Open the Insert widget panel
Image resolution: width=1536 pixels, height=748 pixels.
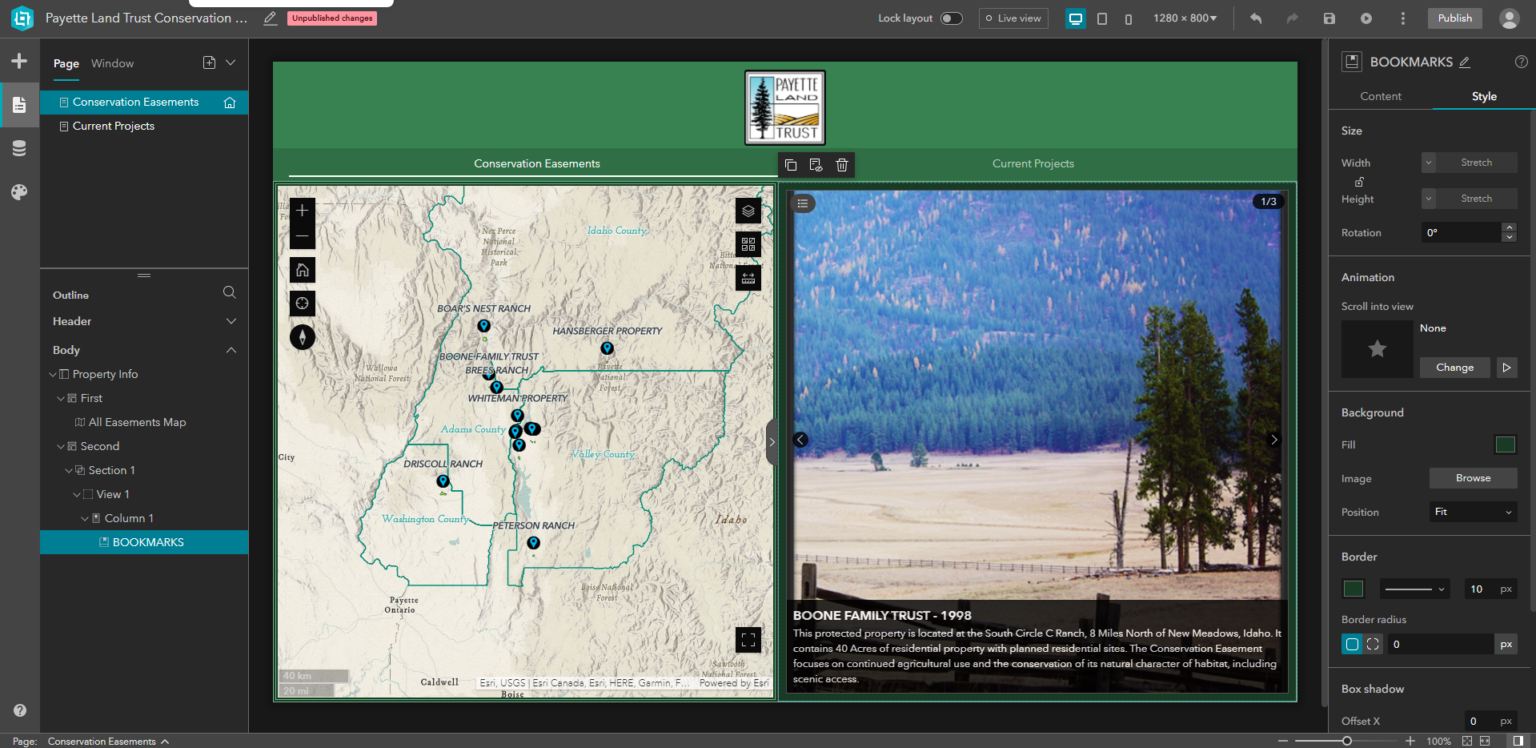pyautogui.click(x=20, y=61)
